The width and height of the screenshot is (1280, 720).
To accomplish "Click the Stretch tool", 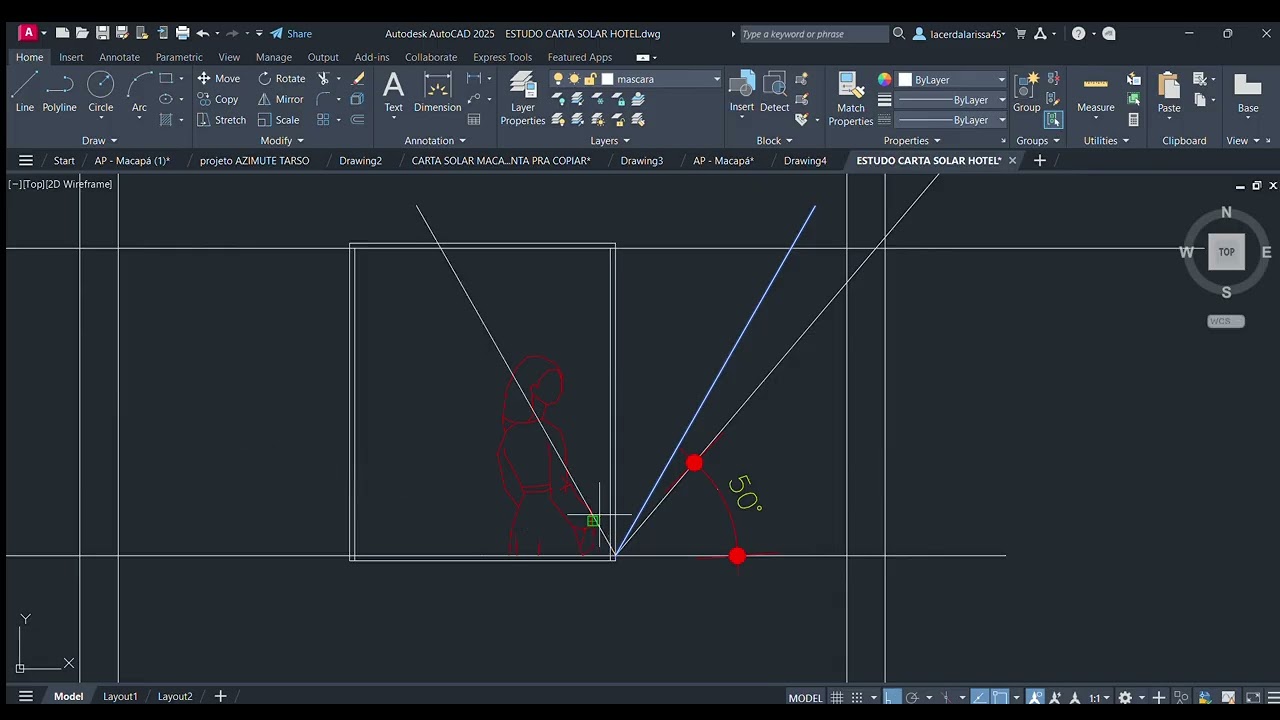I will point(221,120).
